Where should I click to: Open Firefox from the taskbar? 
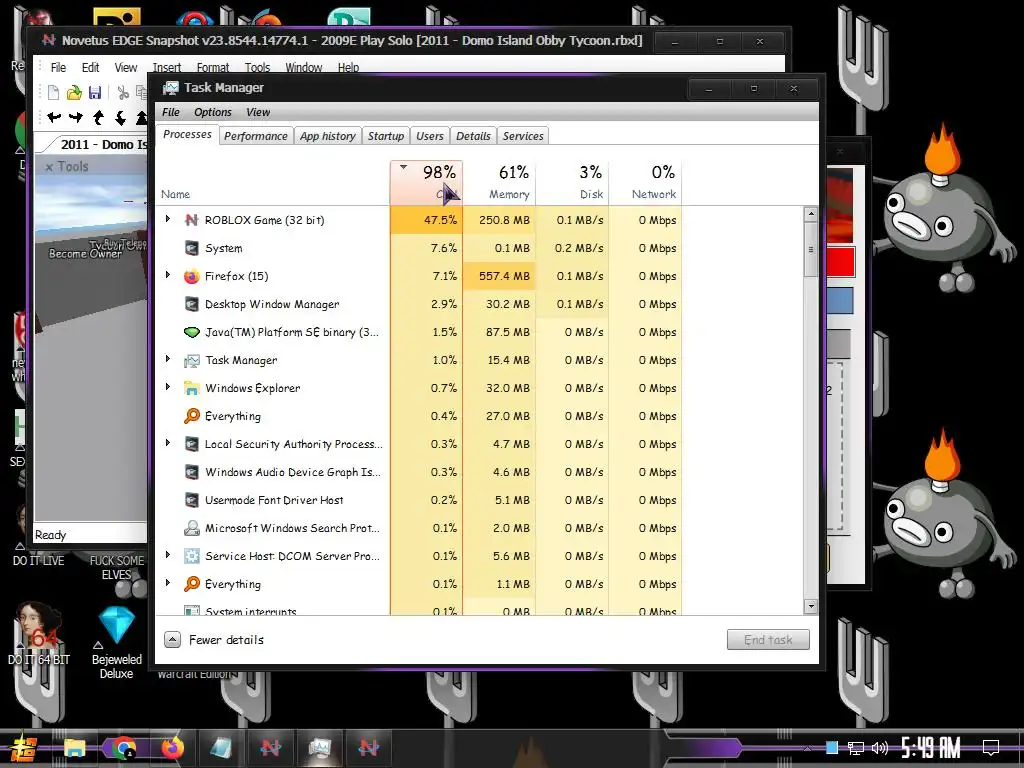pos(172,748)
